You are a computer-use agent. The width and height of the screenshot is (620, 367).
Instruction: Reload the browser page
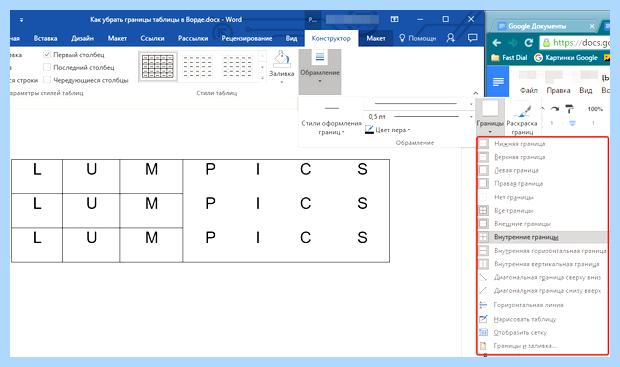pyautogui.click(x=529, y=43)
